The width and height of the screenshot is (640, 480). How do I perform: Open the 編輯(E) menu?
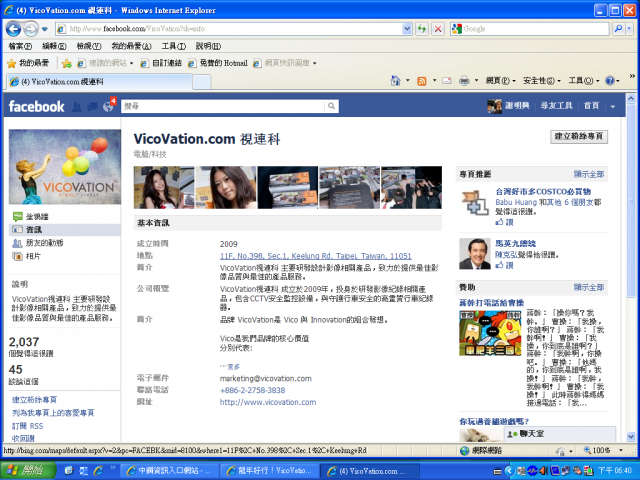[x=54, y=46]
